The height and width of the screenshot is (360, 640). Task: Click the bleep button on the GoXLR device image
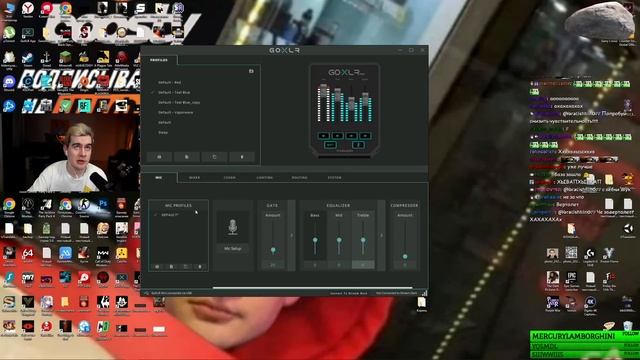click(330, 144)
